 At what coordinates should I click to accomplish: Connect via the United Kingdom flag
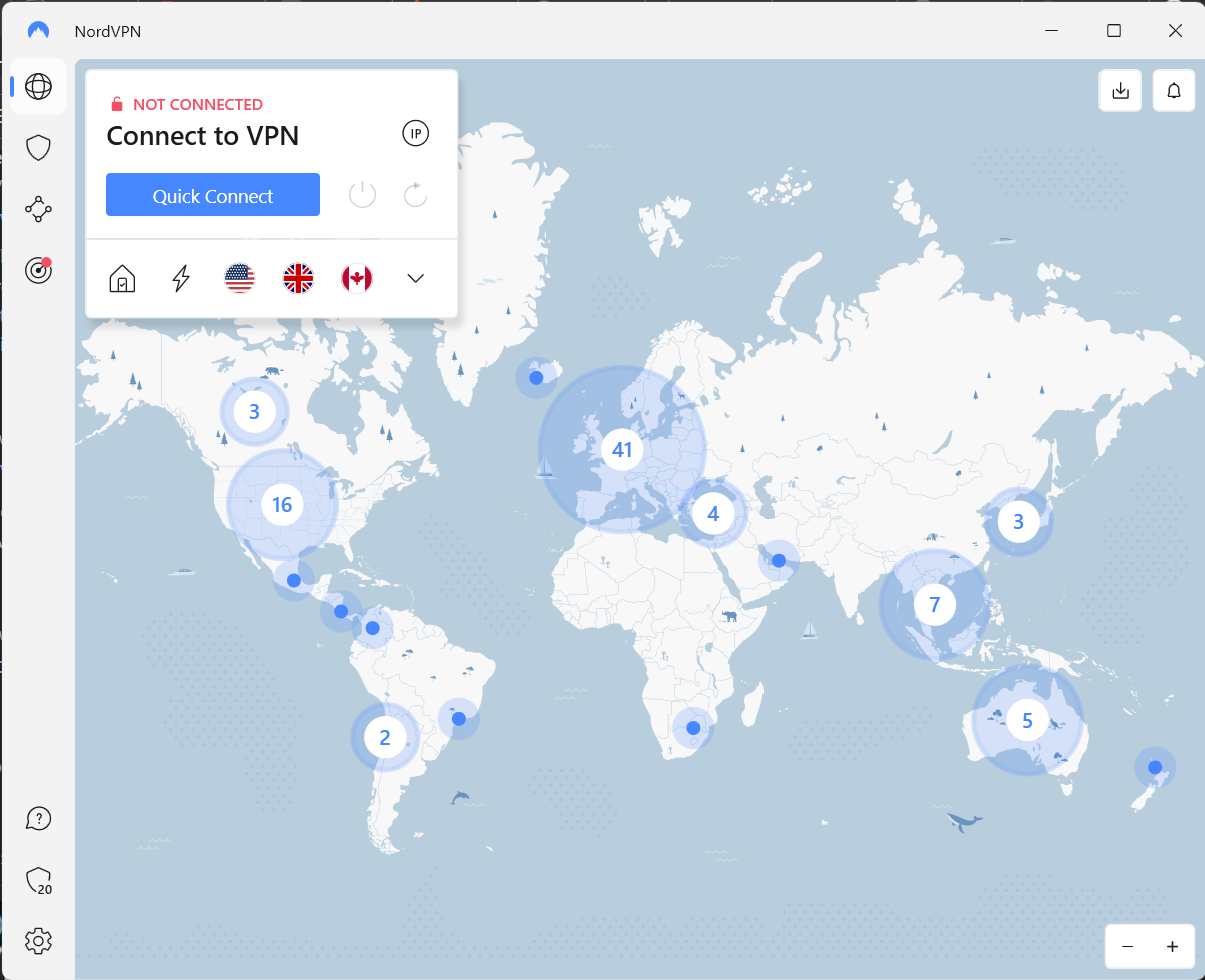298,278
